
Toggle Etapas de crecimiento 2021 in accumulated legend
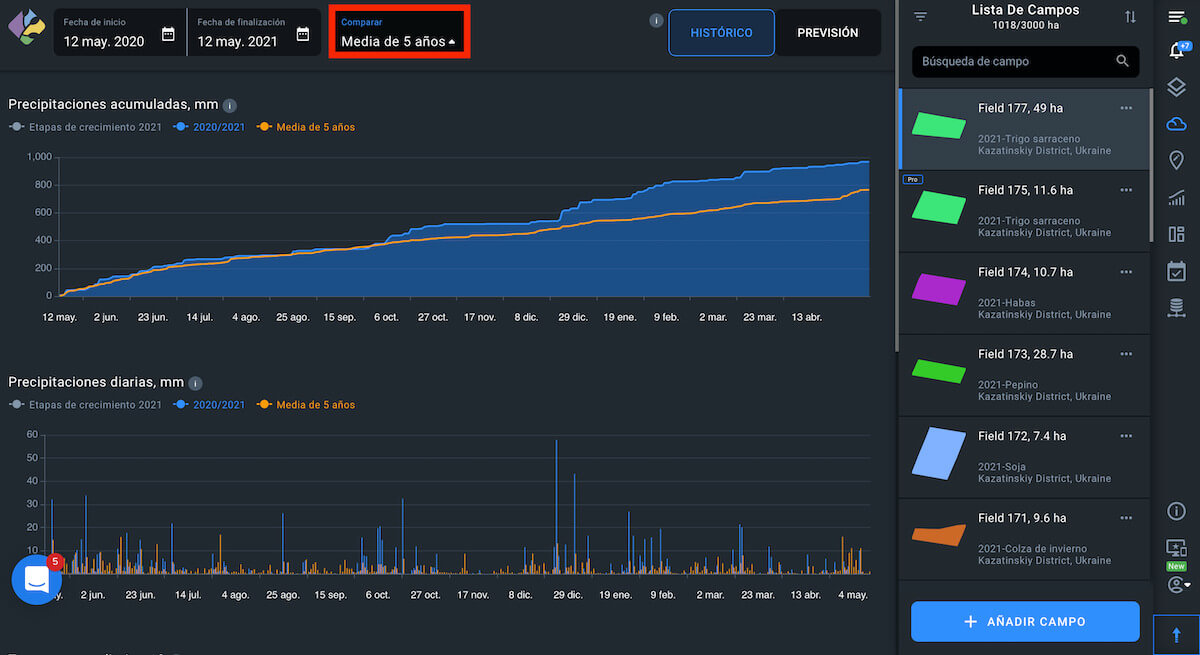(x=86, y=127)
